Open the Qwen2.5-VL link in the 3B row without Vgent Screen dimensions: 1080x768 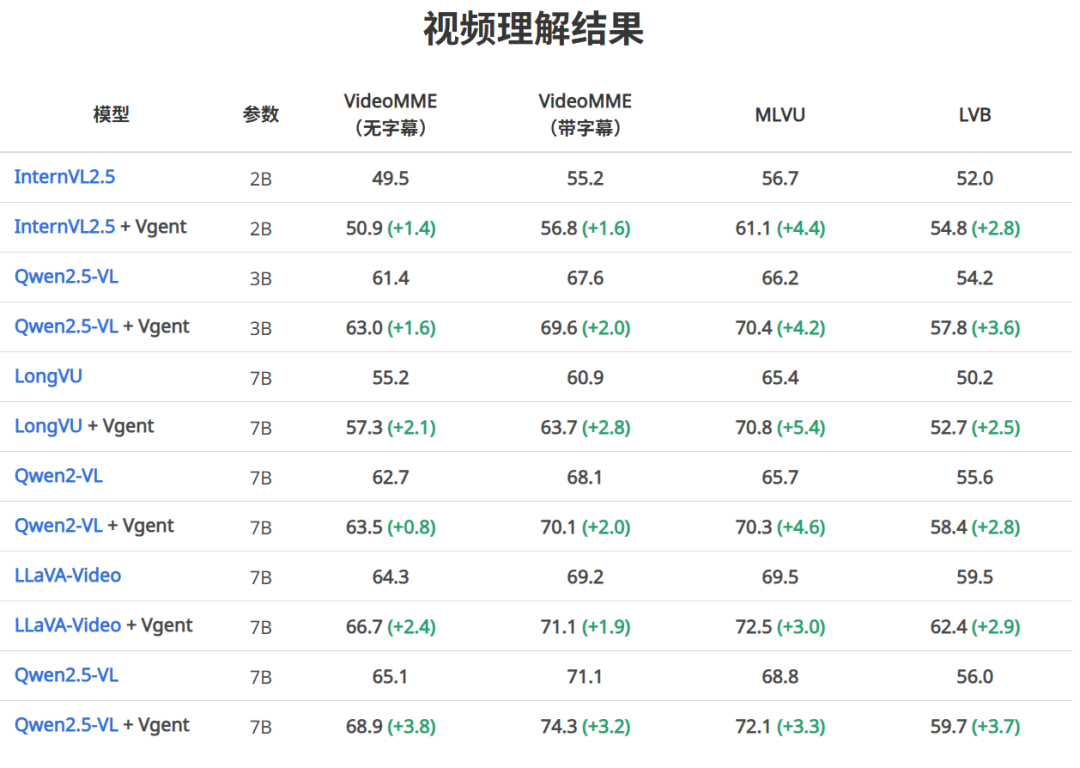click(x=66, y=277)
